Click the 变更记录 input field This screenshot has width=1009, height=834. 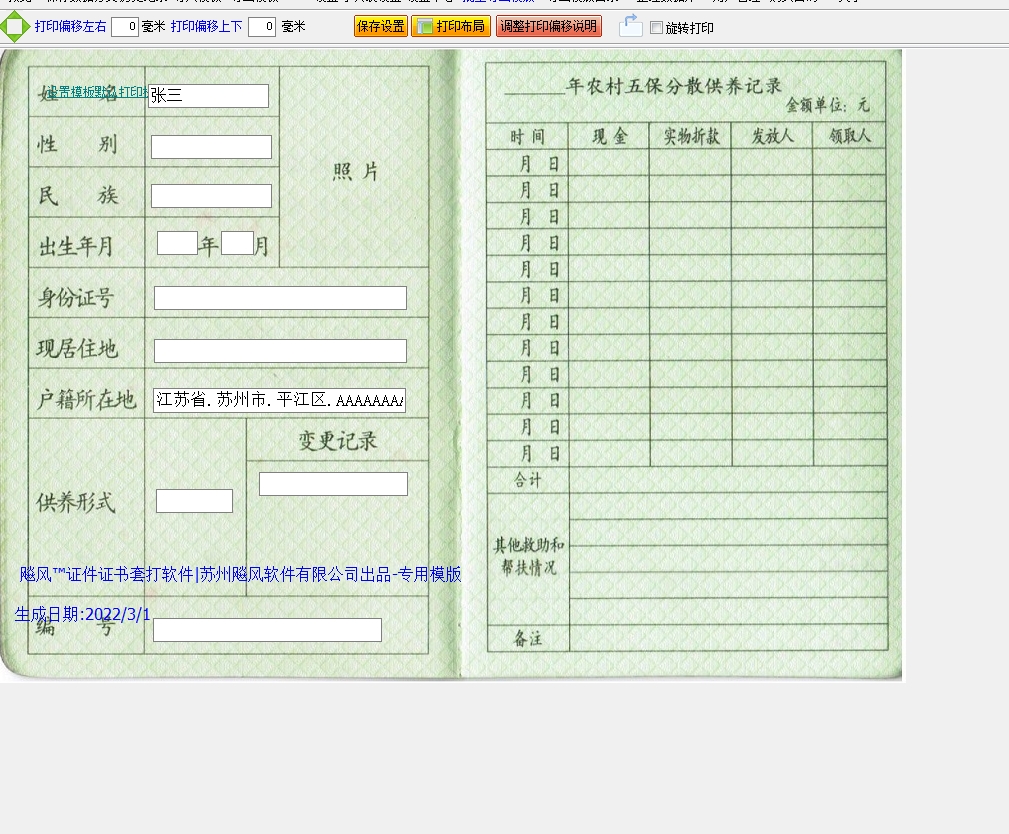click(x=333, y=484)
